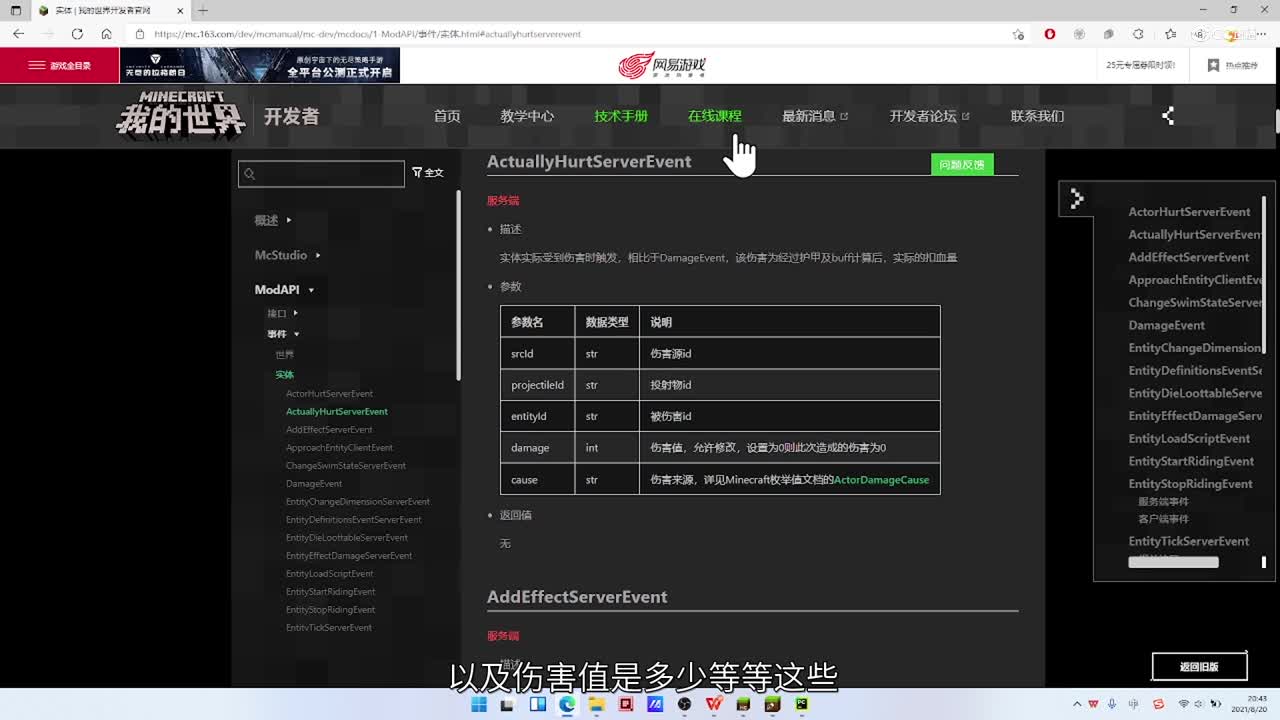Image resolution: width=1280 pixels, height=720 pixels.
Task: Jump to DamageEvent in right outline
Action: coord(1167,325)
